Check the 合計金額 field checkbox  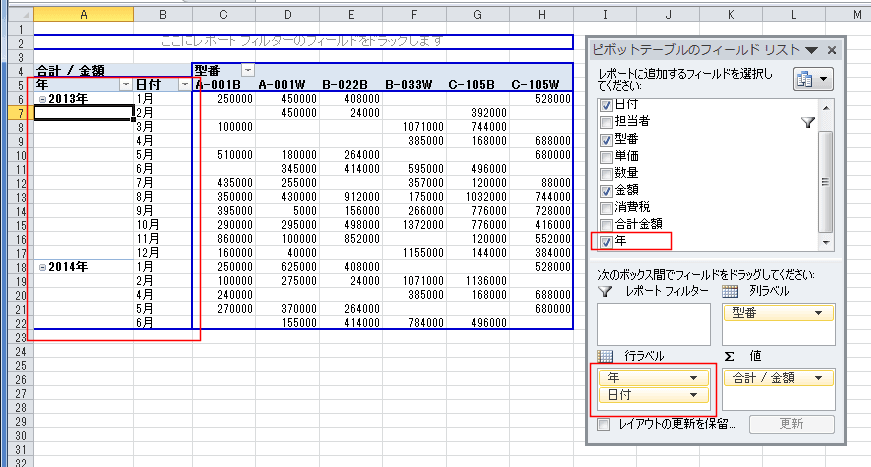[606, 225]
